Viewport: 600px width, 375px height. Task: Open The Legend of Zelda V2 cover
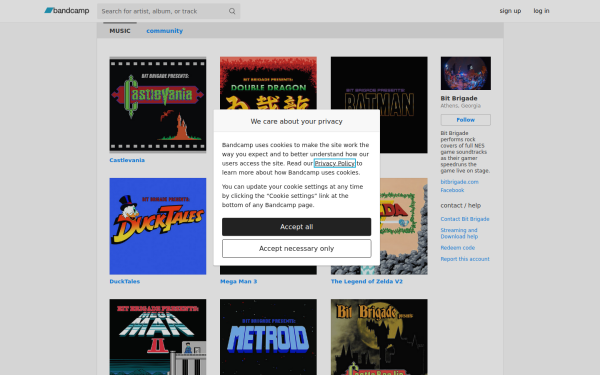click(x=404, y=226)
